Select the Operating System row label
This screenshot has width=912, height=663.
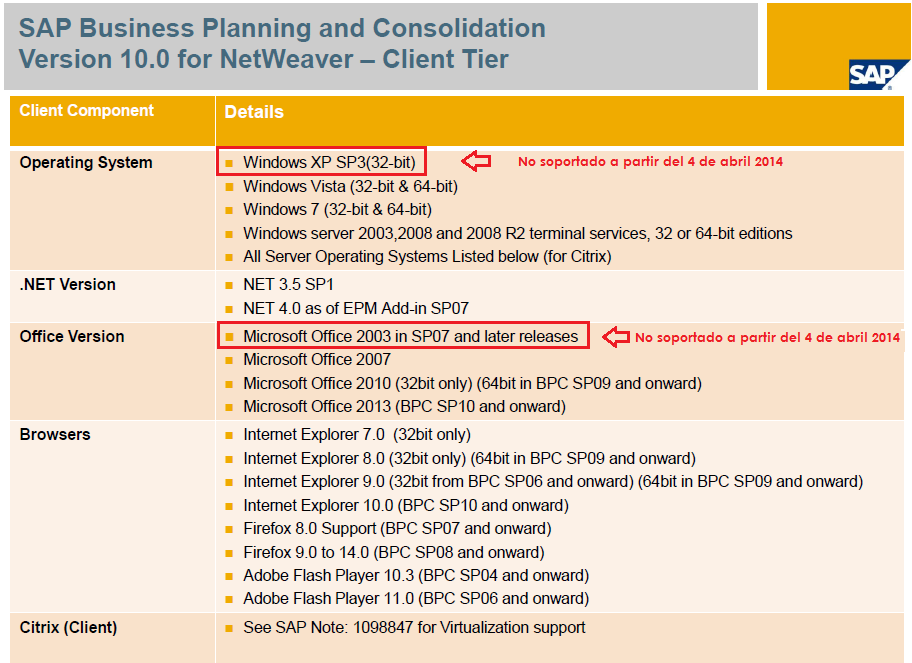[86, 162]
